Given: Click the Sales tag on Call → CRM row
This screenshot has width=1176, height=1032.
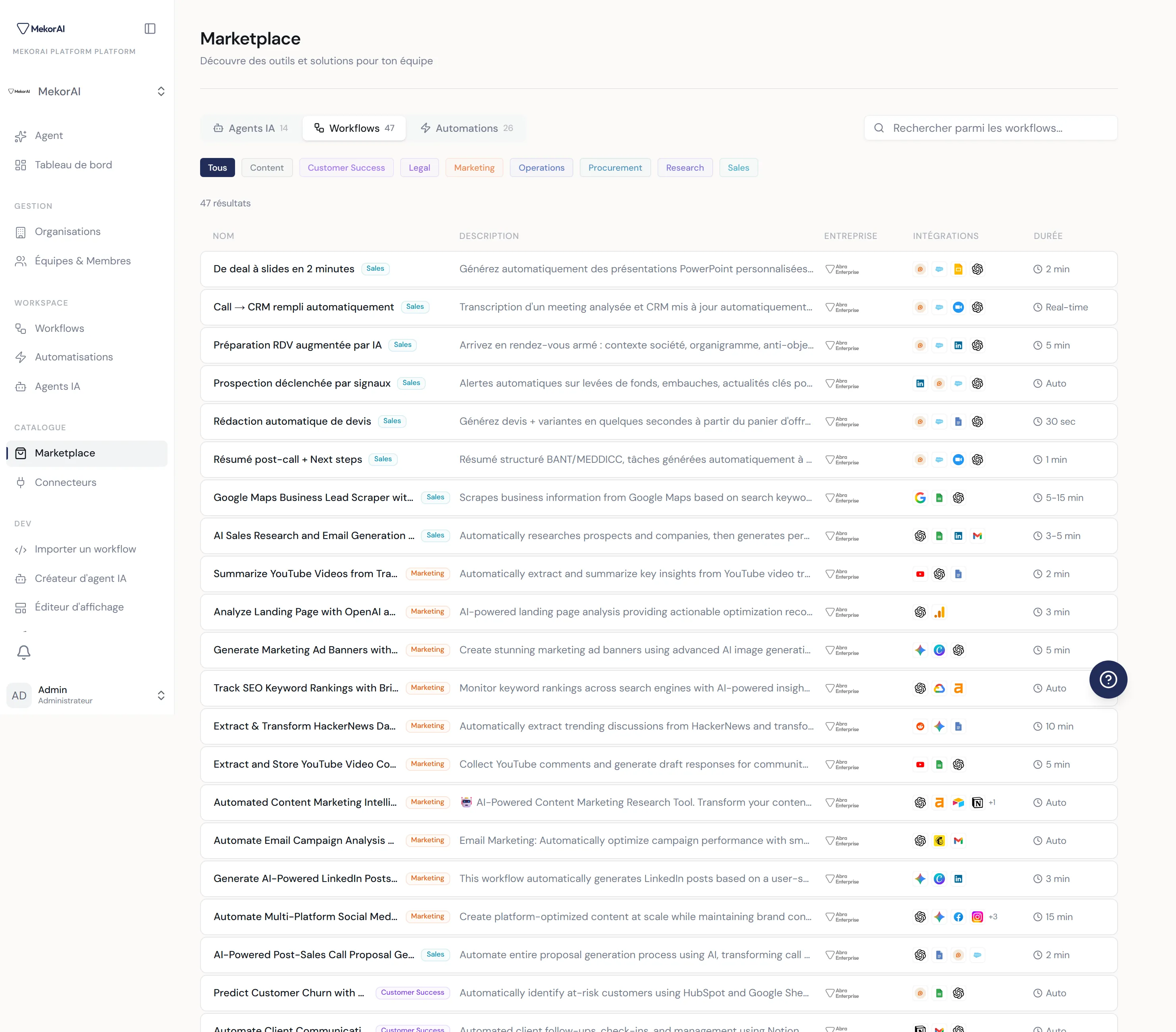Looking at the screenshot, I should (x=415, y=306).
